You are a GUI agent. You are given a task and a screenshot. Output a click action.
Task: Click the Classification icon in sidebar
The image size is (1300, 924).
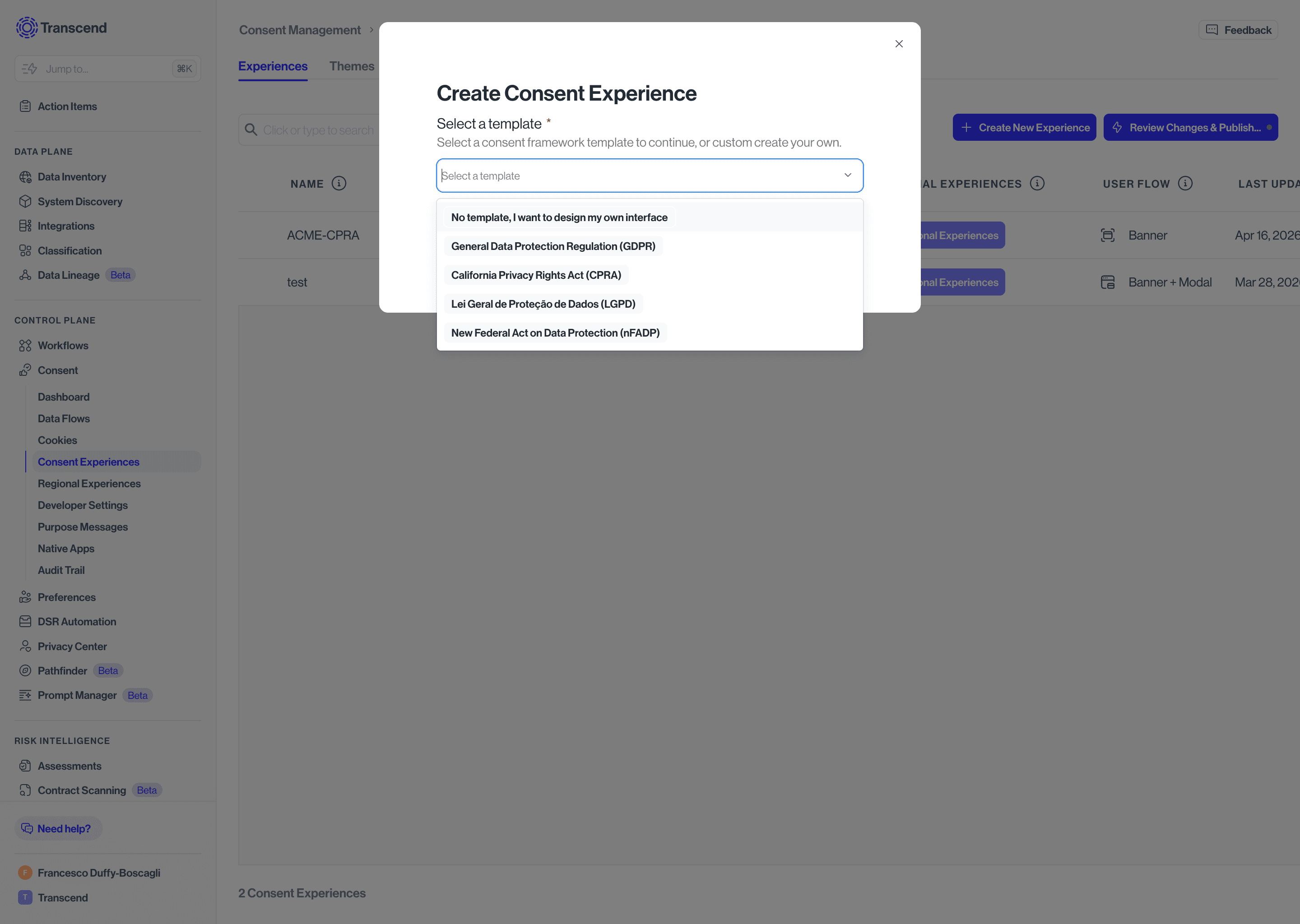pos(25,251)
